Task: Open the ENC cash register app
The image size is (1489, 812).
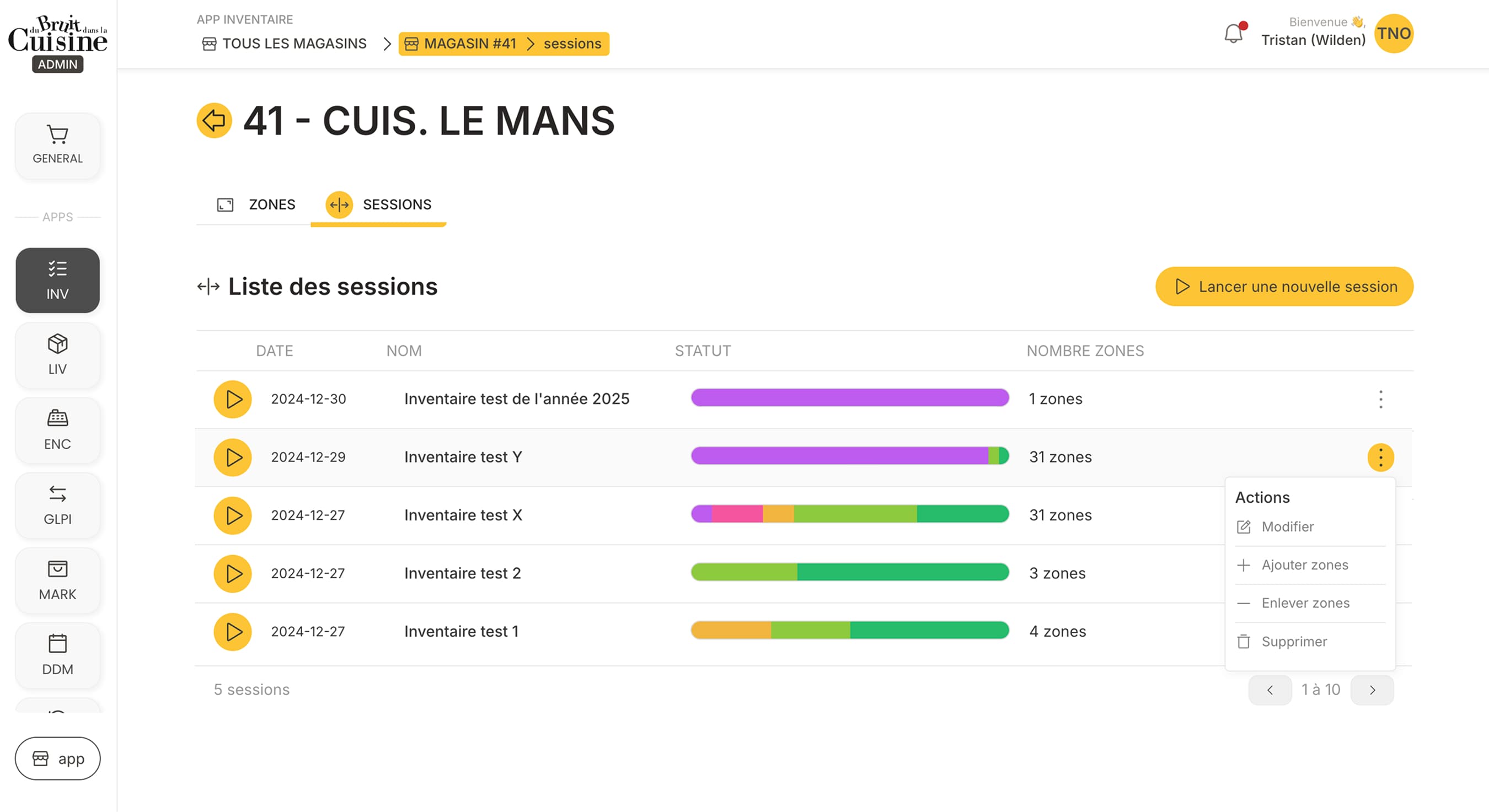Action: (57, 430)
